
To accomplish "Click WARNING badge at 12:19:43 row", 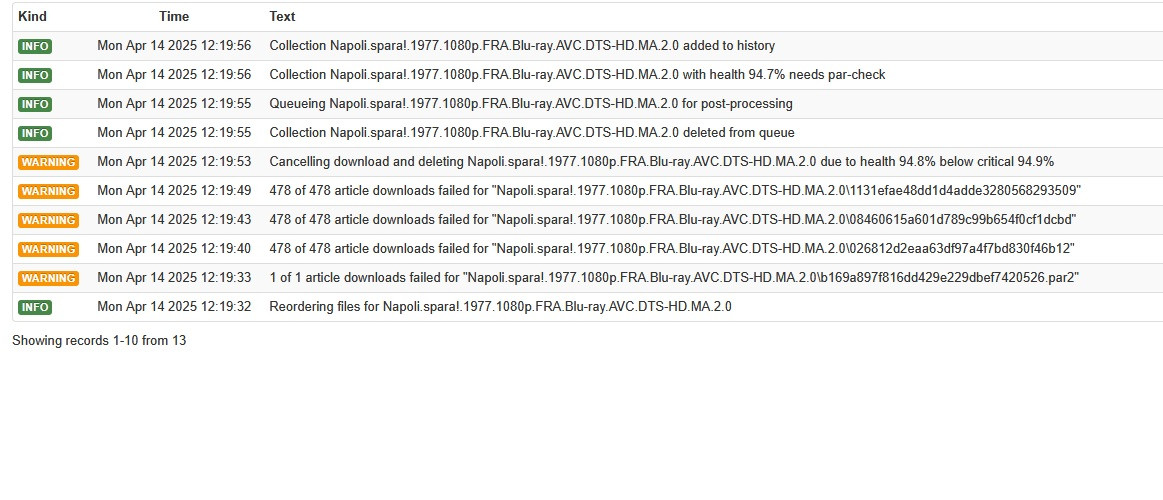I will (48, 220).
